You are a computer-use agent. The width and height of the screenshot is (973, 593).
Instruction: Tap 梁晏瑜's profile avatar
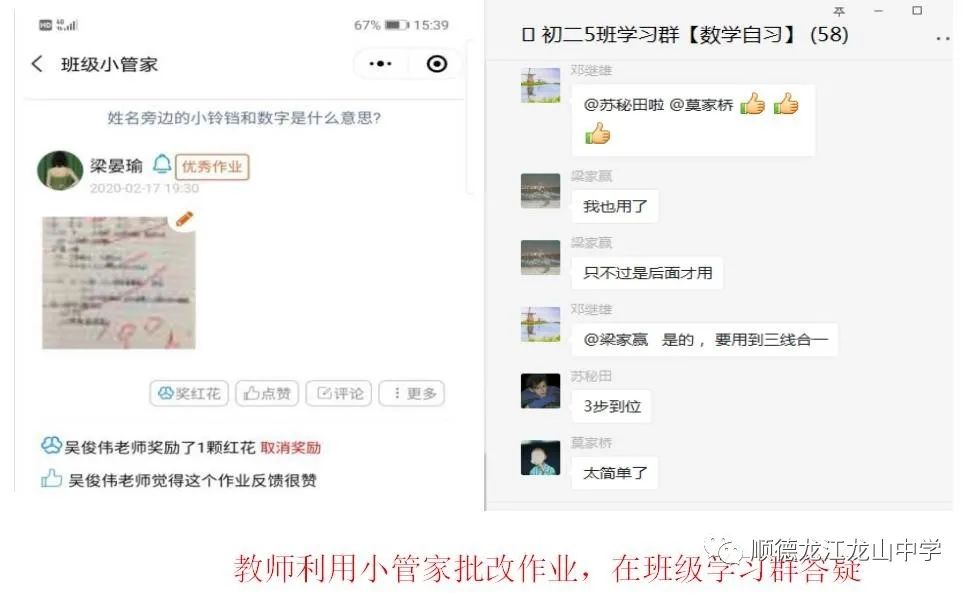[60, 170]
